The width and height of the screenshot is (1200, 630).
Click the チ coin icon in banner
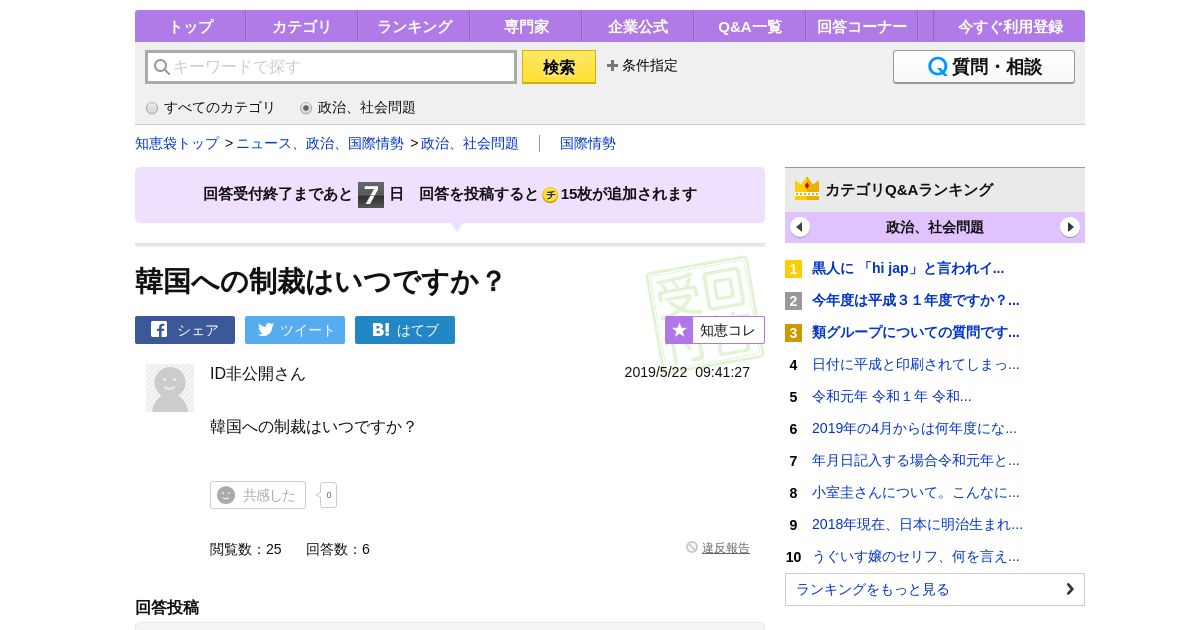550,195
